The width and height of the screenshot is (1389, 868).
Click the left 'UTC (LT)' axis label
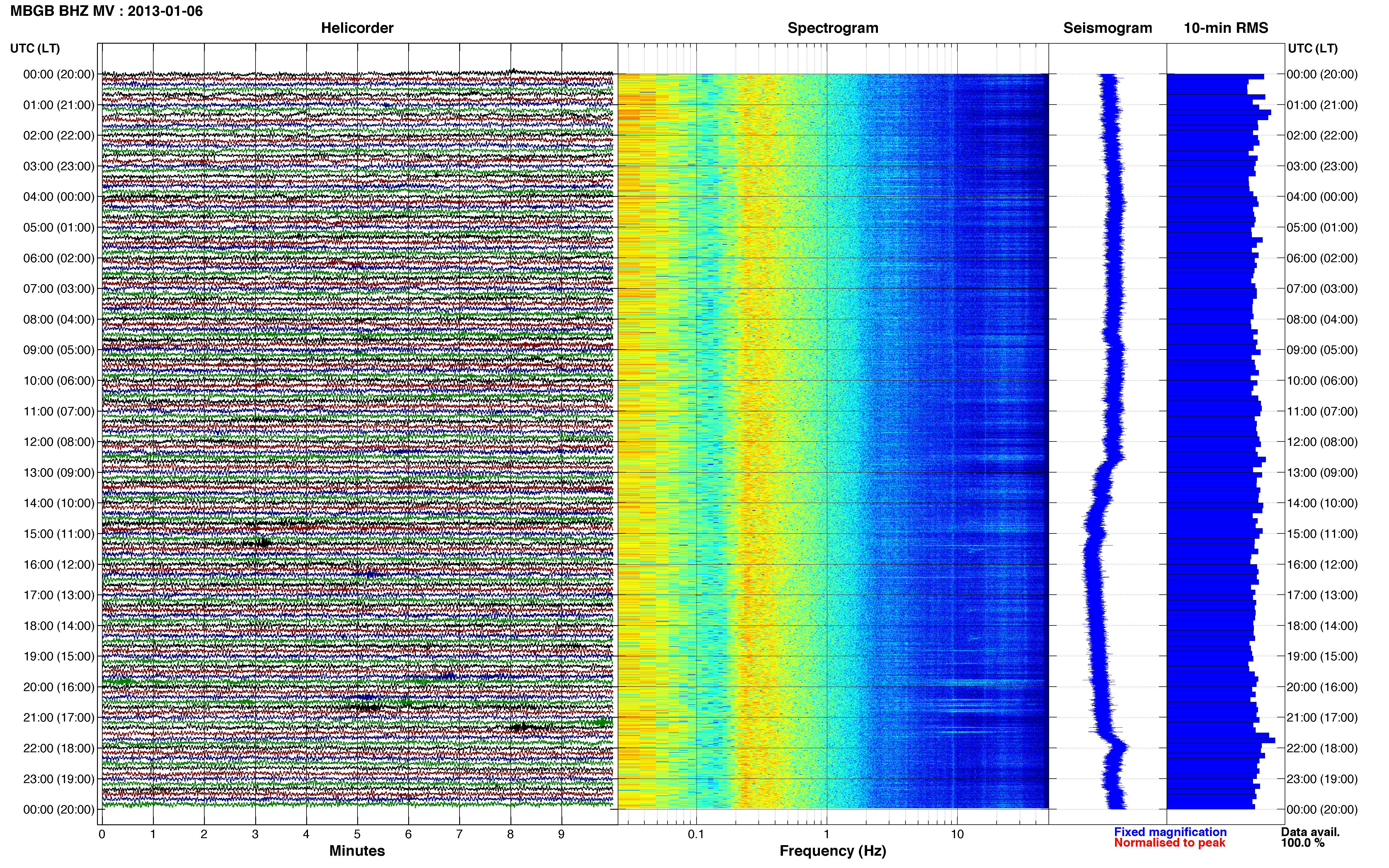point(35,48)
